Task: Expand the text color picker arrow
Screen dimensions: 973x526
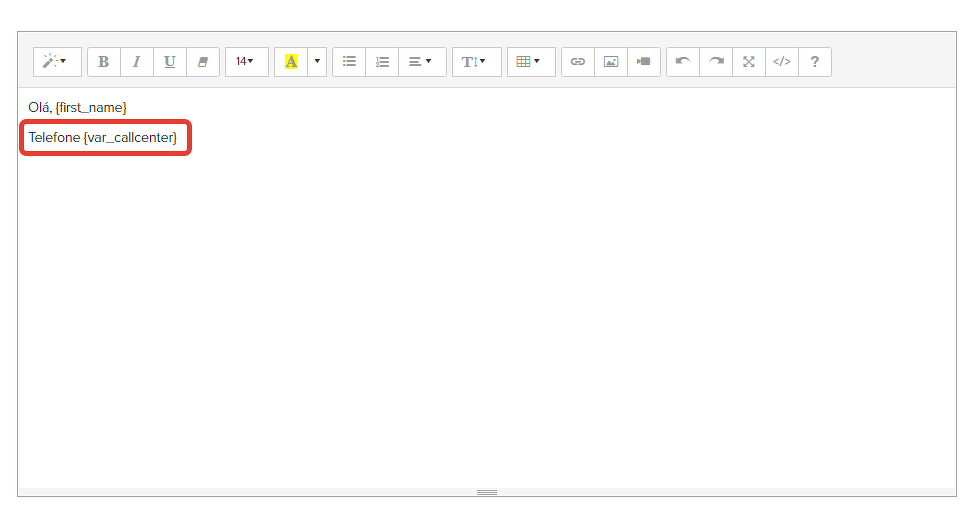Action: point(318,62)
